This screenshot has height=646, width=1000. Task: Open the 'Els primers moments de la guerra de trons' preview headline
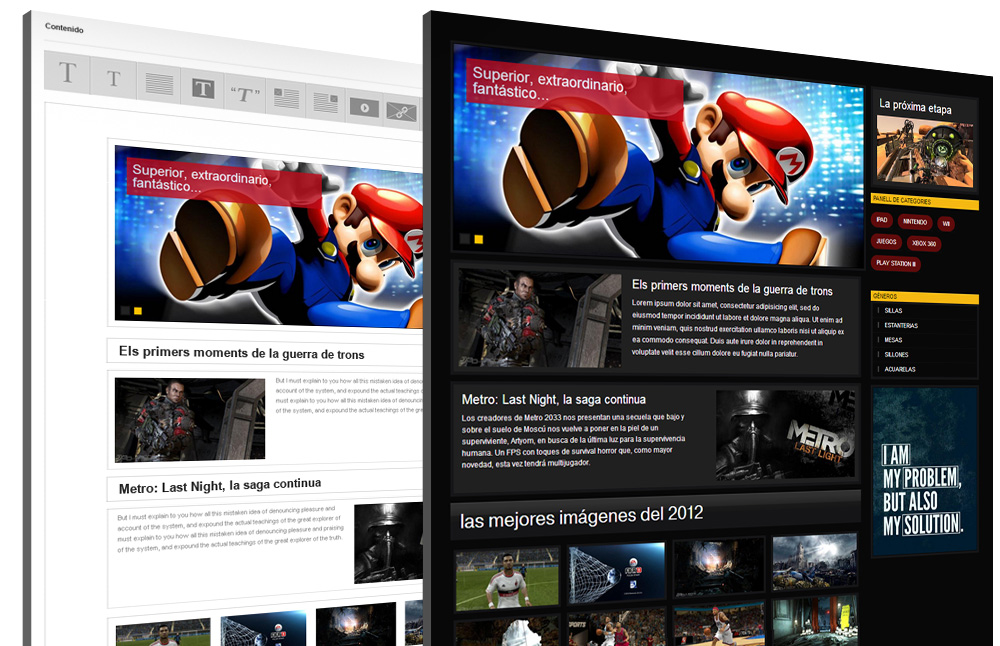pyautogui.click(x=732, y=288)
